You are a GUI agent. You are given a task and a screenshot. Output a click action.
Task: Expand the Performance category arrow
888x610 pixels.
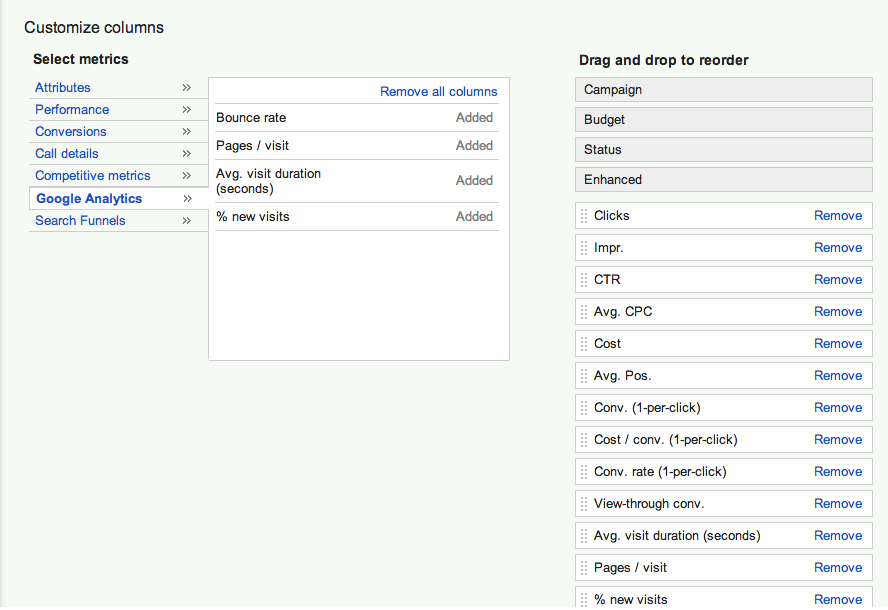pyautogui.click(x=187, y=110)
